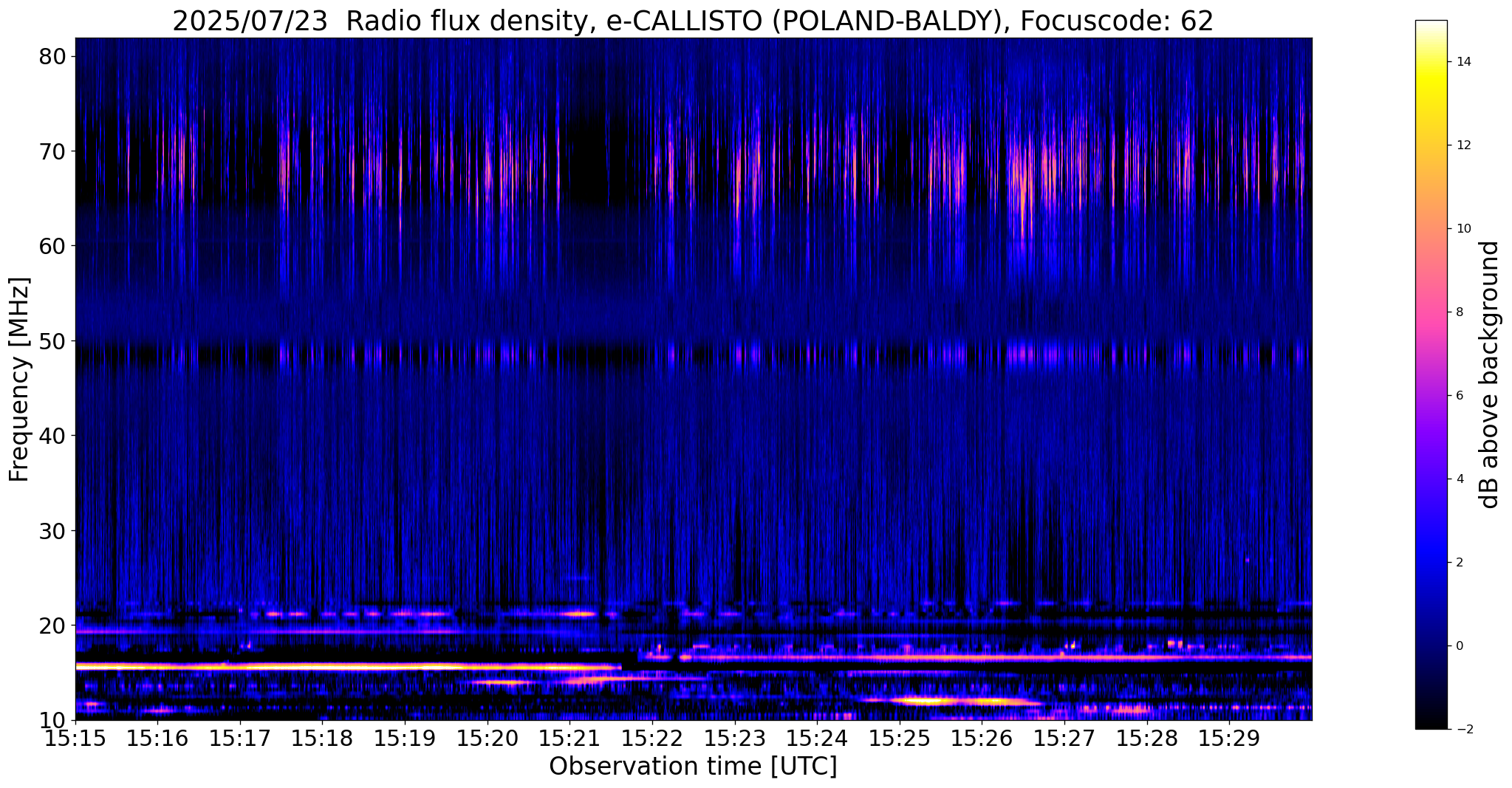This screenshot has width=1512, height=788.
Task: Click the 15:21 time tick label
Action: pyautogui.click(x=569, y=739)
